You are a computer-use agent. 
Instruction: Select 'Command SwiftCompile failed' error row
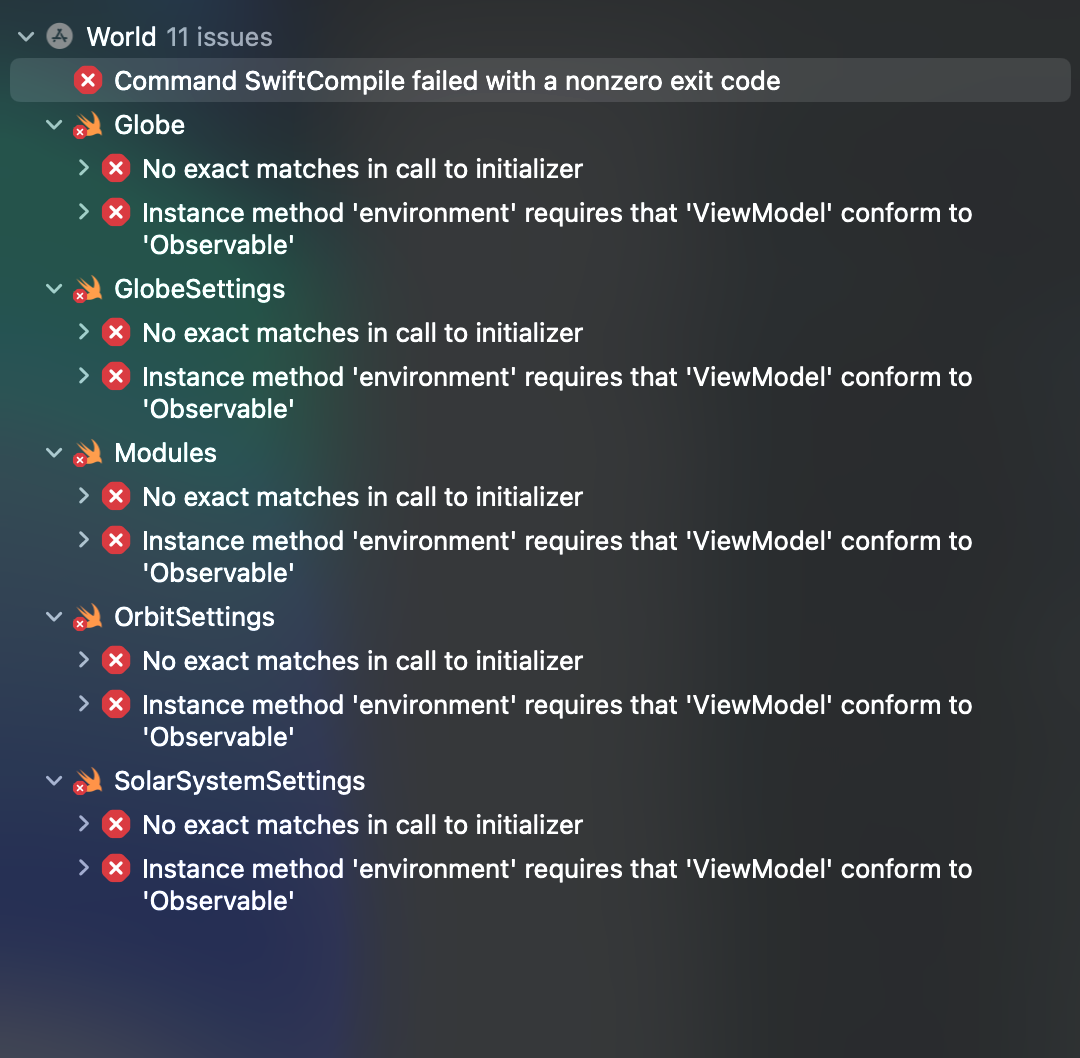(x=540, y=81)
